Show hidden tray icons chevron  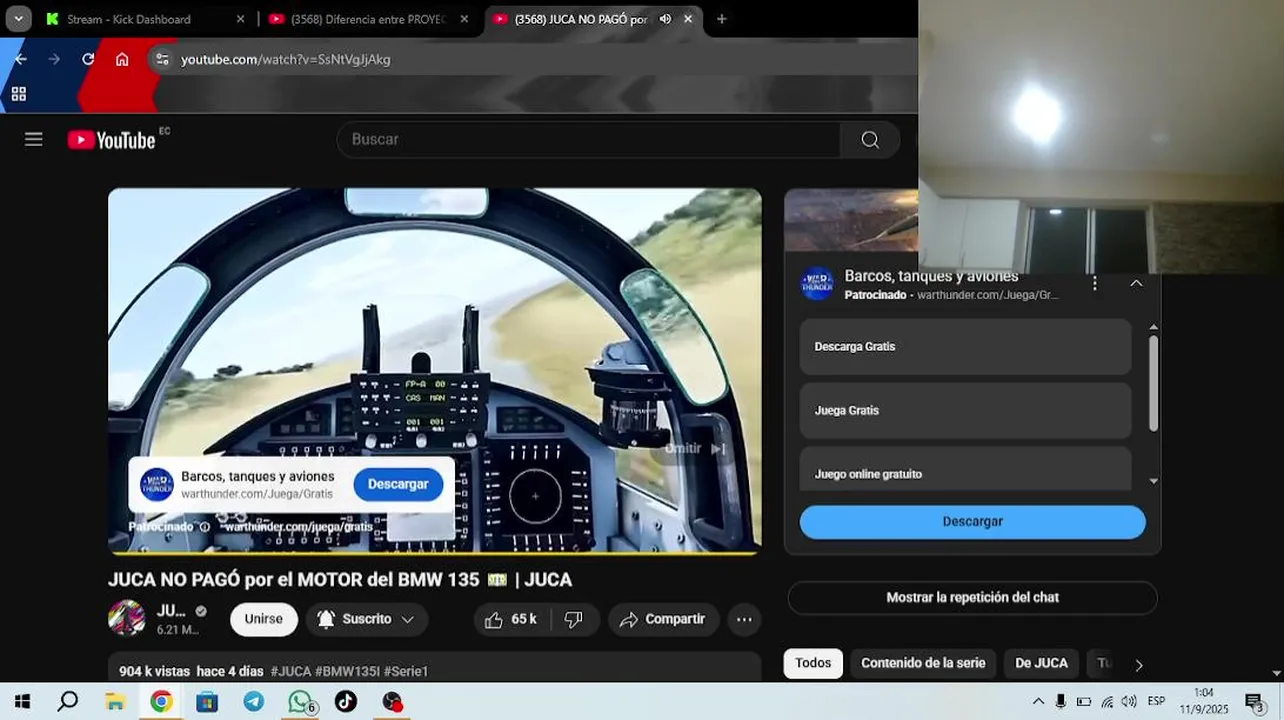pyautogui.click(x=1039, y=702)
